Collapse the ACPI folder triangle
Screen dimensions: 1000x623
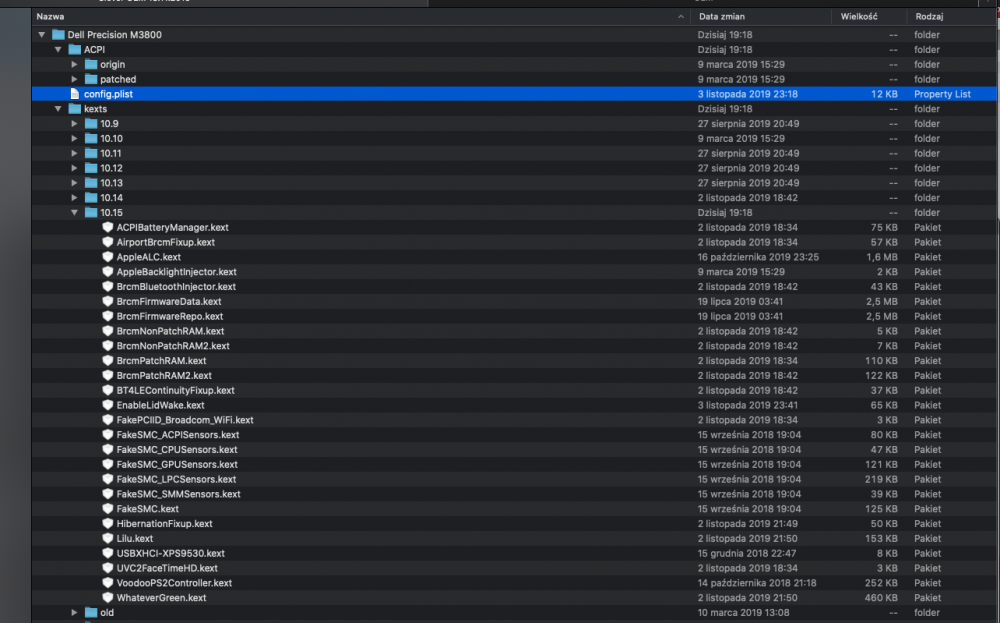(x=58, y=50)
